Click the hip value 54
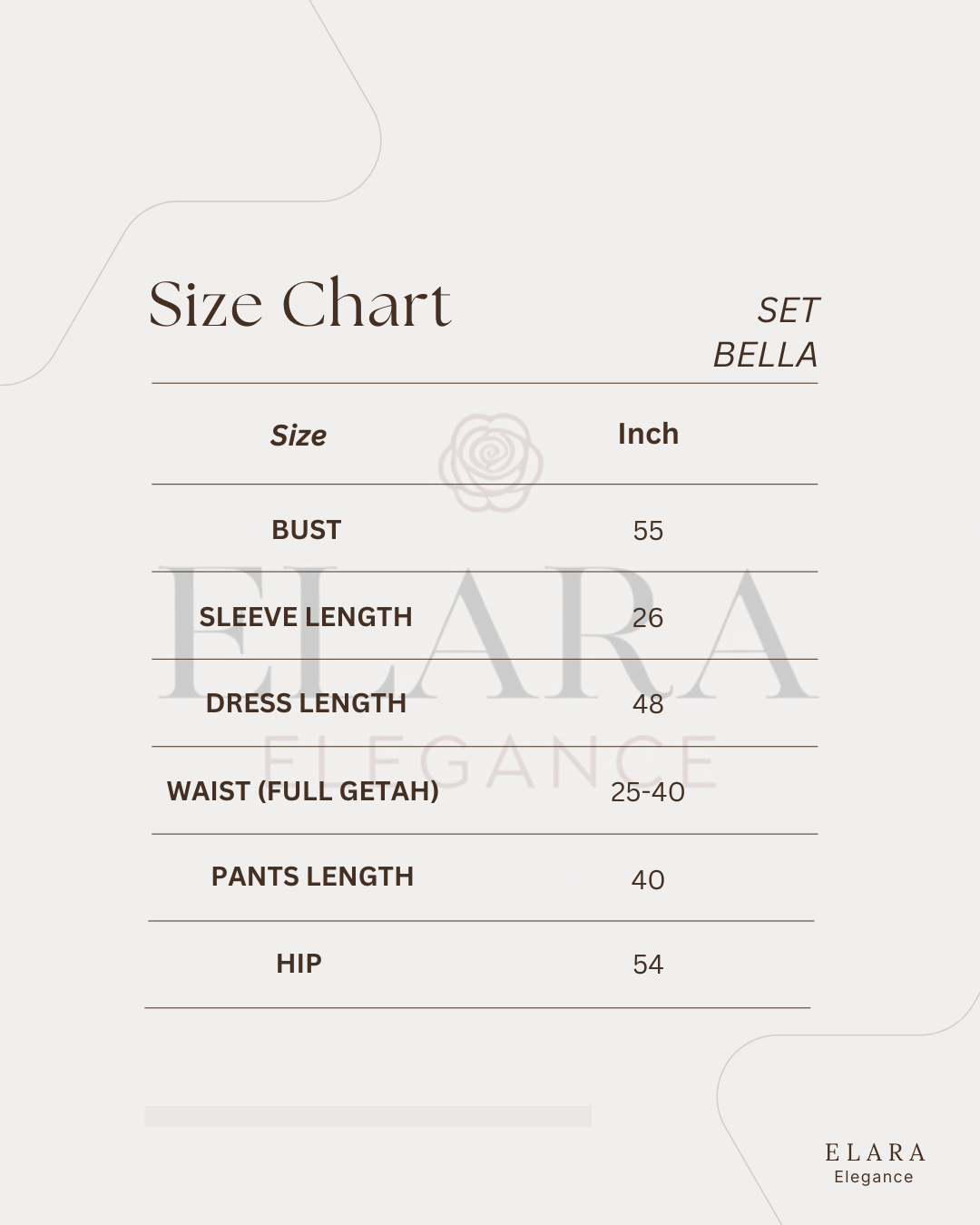This screenshot has height=1225, width=980. coord(648,965)
